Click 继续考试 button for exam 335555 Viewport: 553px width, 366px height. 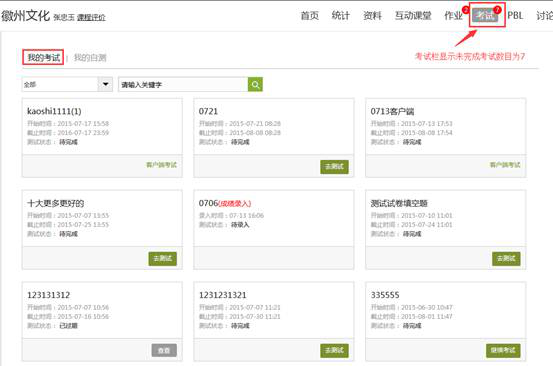tap(503, 350)
